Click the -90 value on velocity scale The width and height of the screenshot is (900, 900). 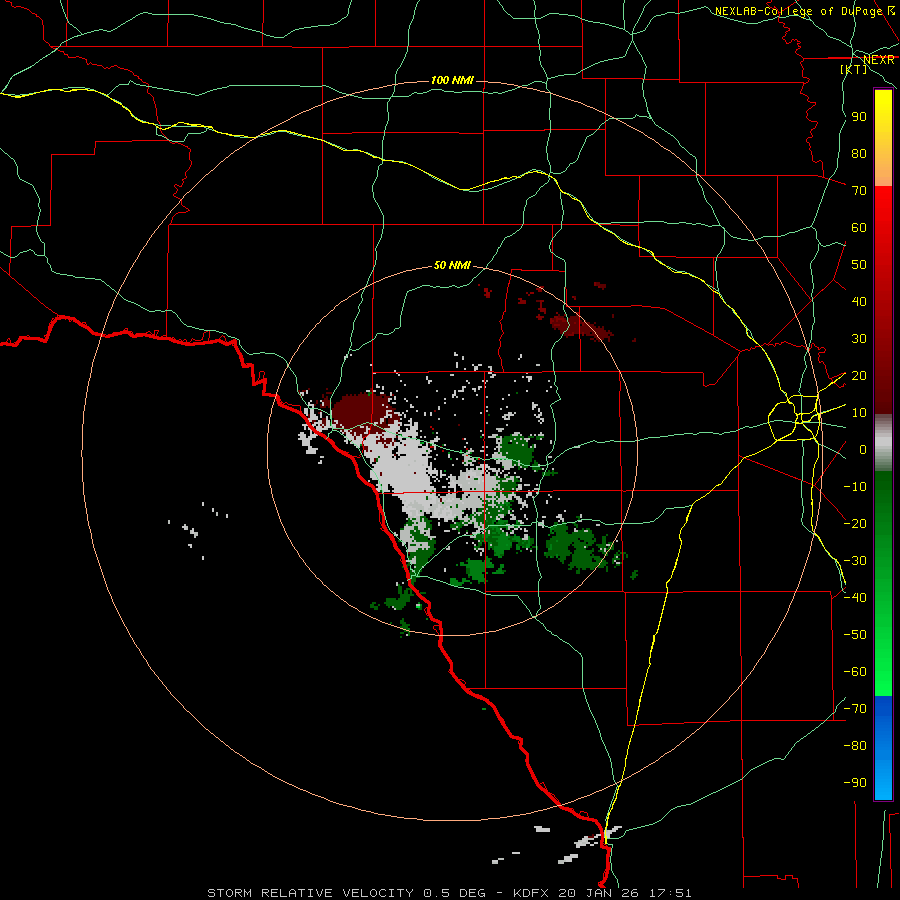[855, 783]
